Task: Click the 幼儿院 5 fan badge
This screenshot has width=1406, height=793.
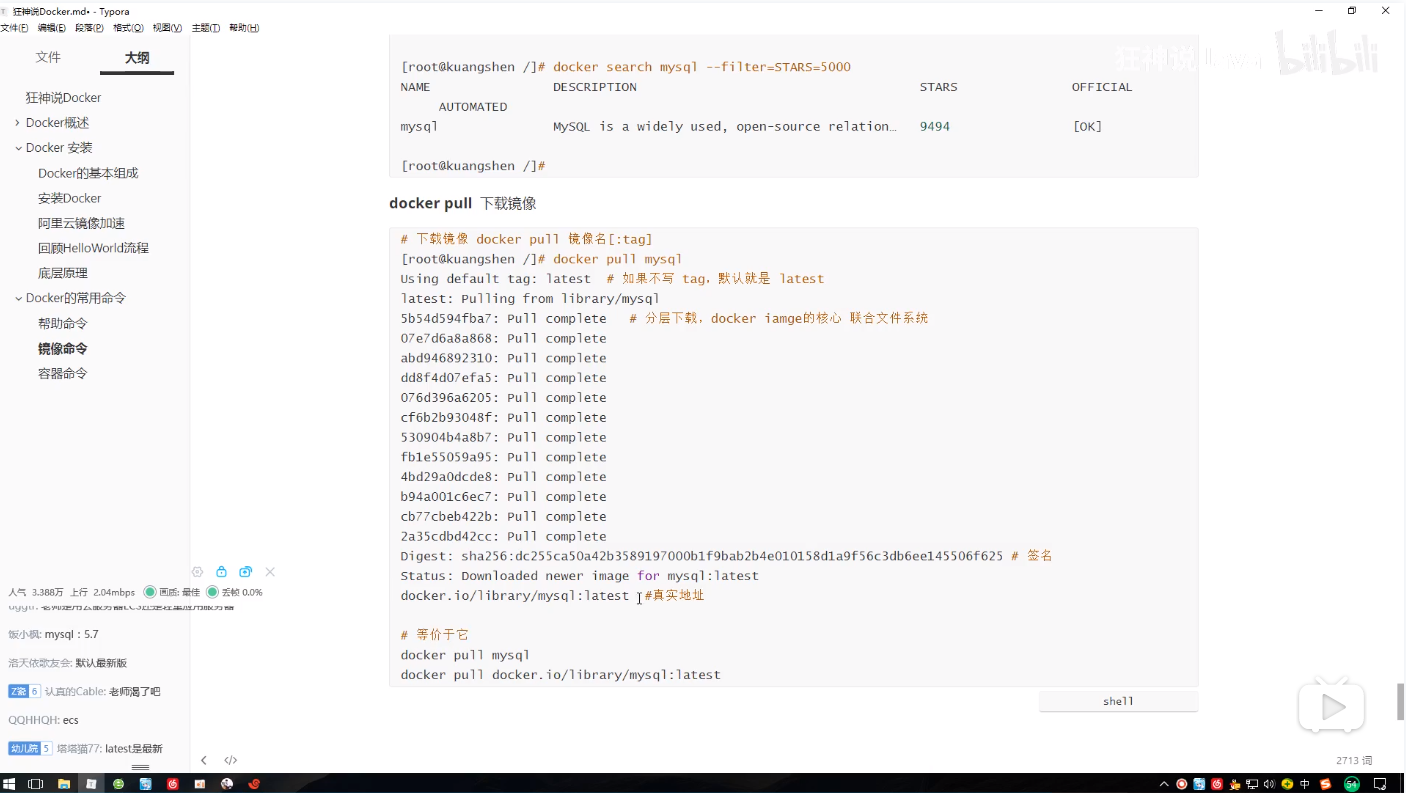Action: point(30,748)
